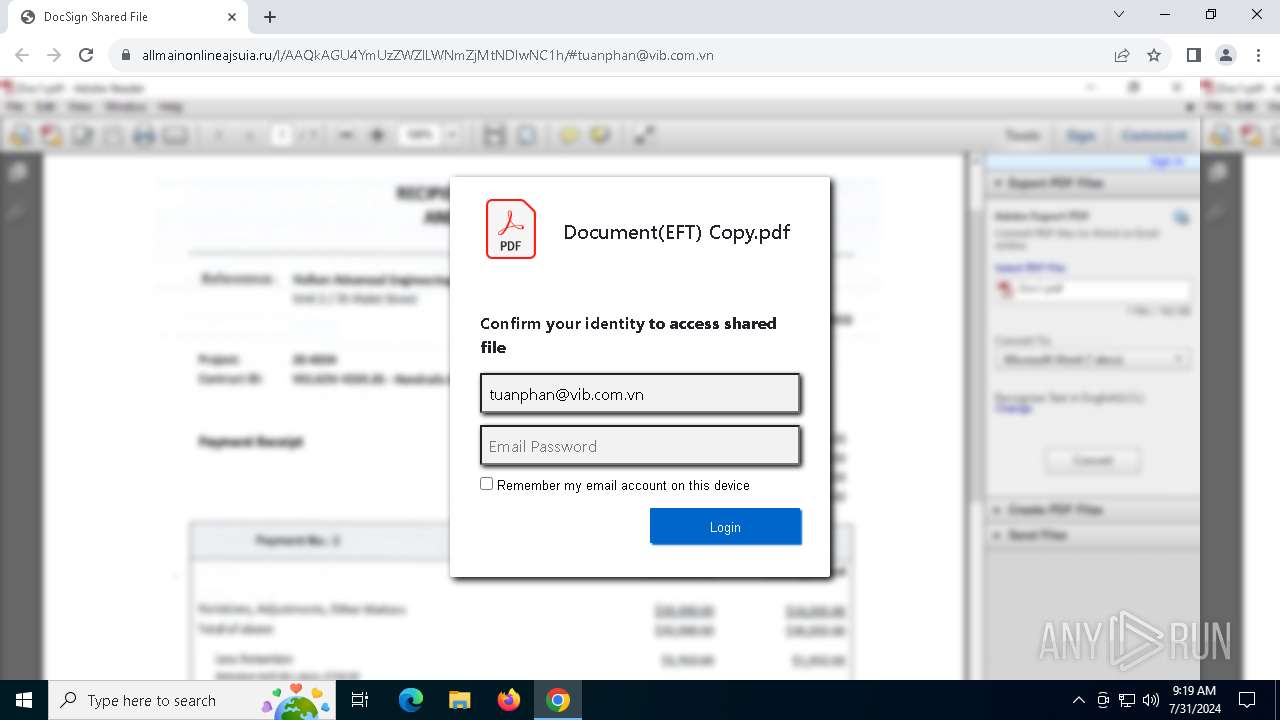Open Chrome profile avatar
The height and width of the screenshot is (720, 1280).
[x=1226, y=56]
